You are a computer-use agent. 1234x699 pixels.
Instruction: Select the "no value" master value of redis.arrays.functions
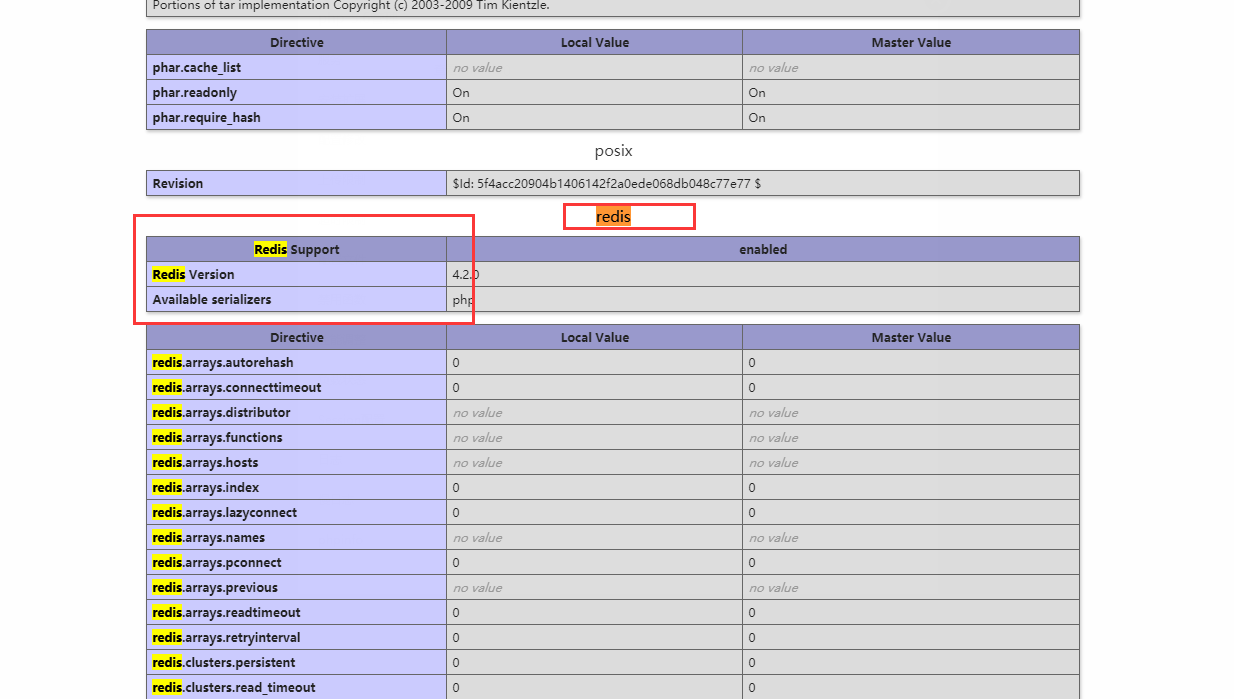point(773,438)
